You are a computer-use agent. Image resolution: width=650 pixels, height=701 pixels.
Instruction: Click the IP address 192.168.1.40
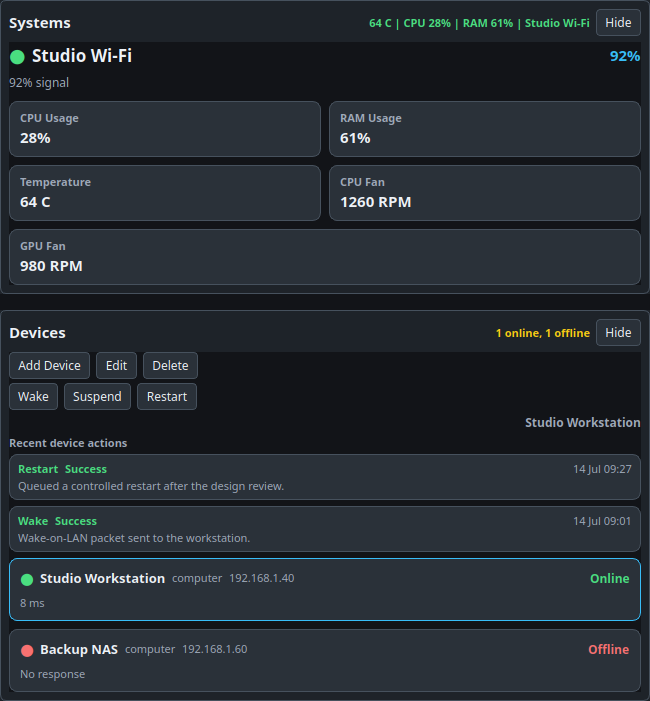262,578
